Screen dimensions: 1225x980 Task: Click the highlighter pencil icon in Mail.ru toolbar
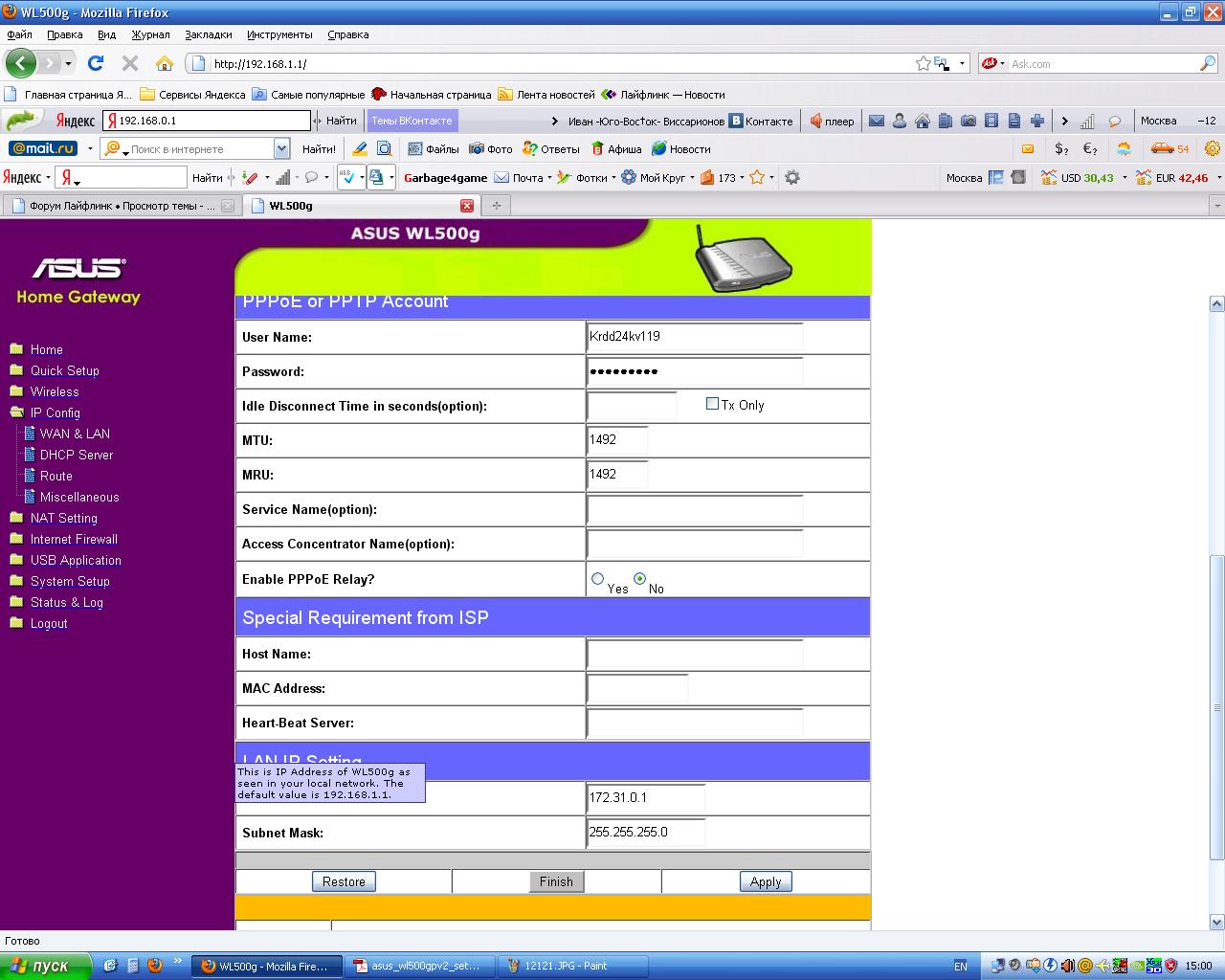tap(360, 148)
